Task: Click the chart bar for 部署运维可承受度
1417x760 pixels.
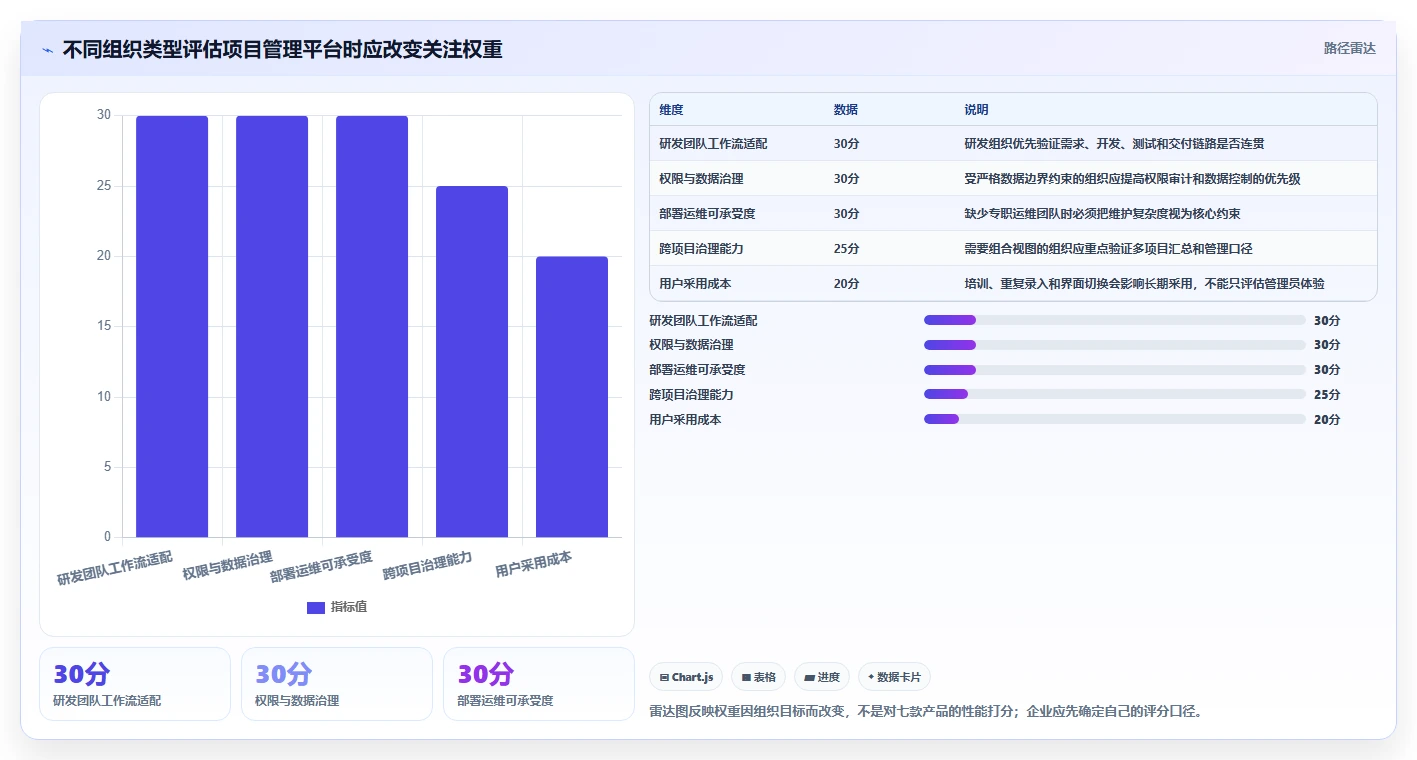Action: (x=372, y=327)
